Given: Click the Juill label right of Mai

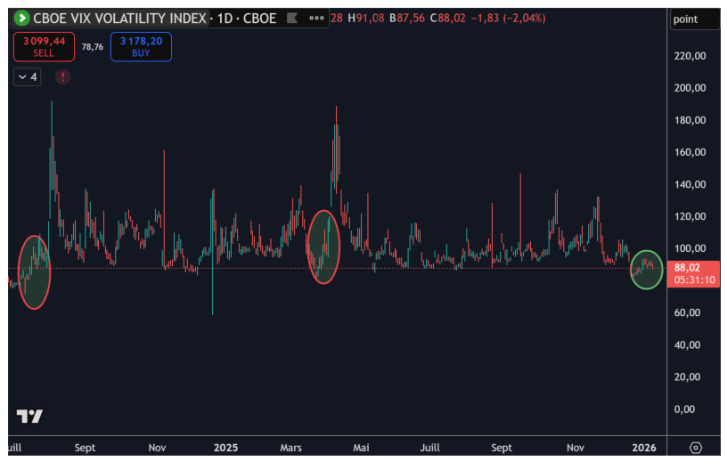Looking at the screenshot, I should pos(430,448).
